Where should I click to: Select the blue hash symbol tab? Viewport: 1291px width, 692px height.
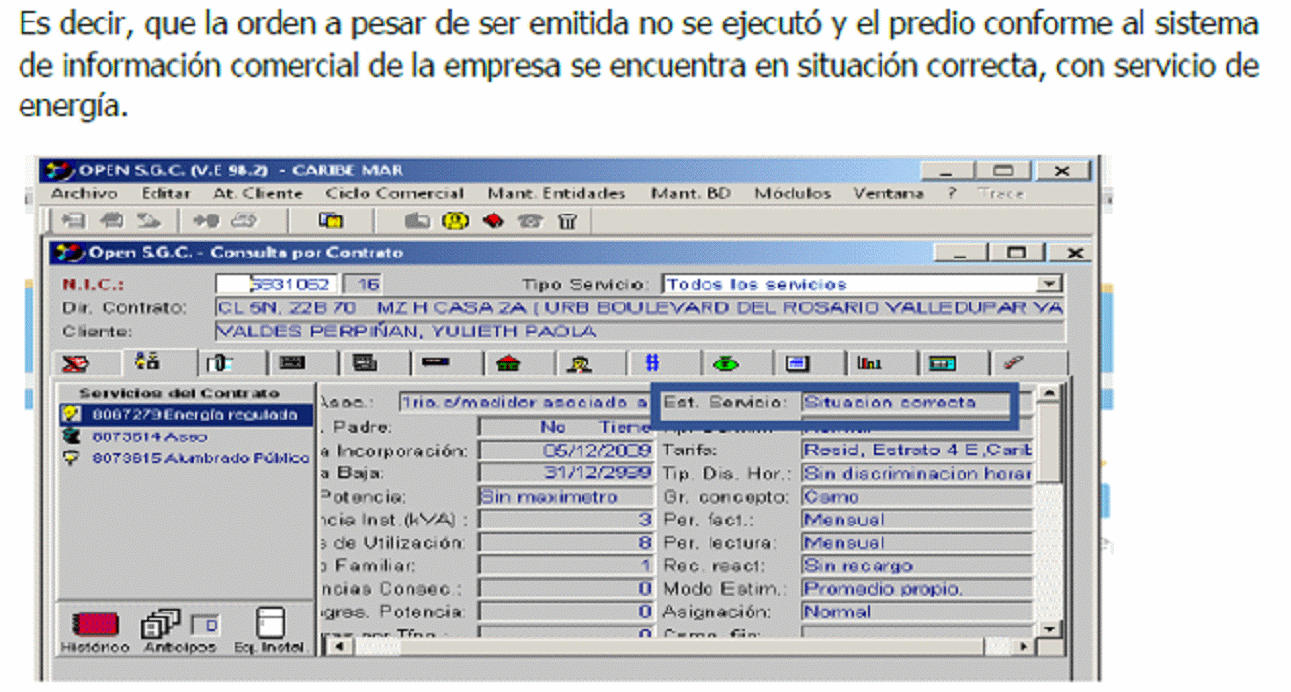652,364
